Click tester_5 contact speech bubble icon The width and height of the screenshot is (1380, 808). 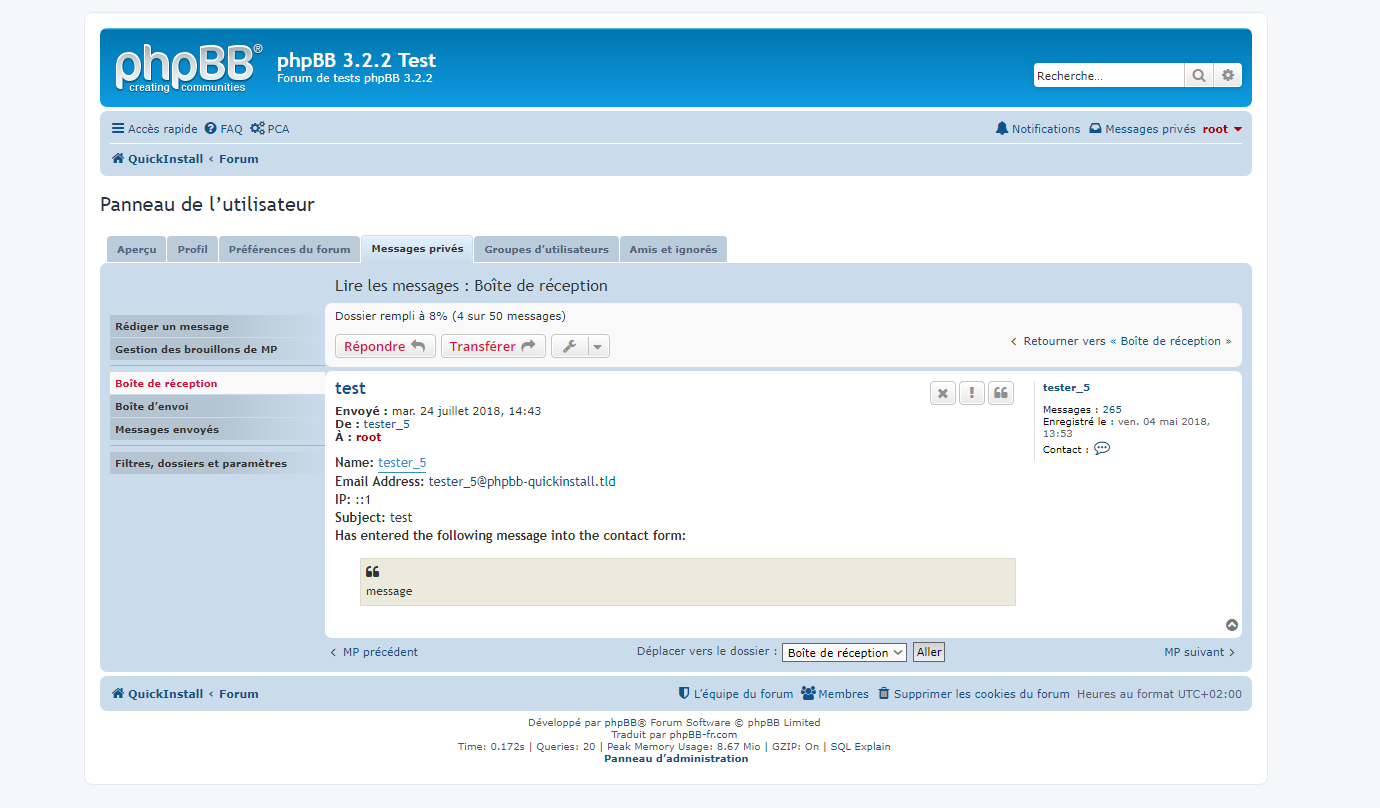[1102, 449]
